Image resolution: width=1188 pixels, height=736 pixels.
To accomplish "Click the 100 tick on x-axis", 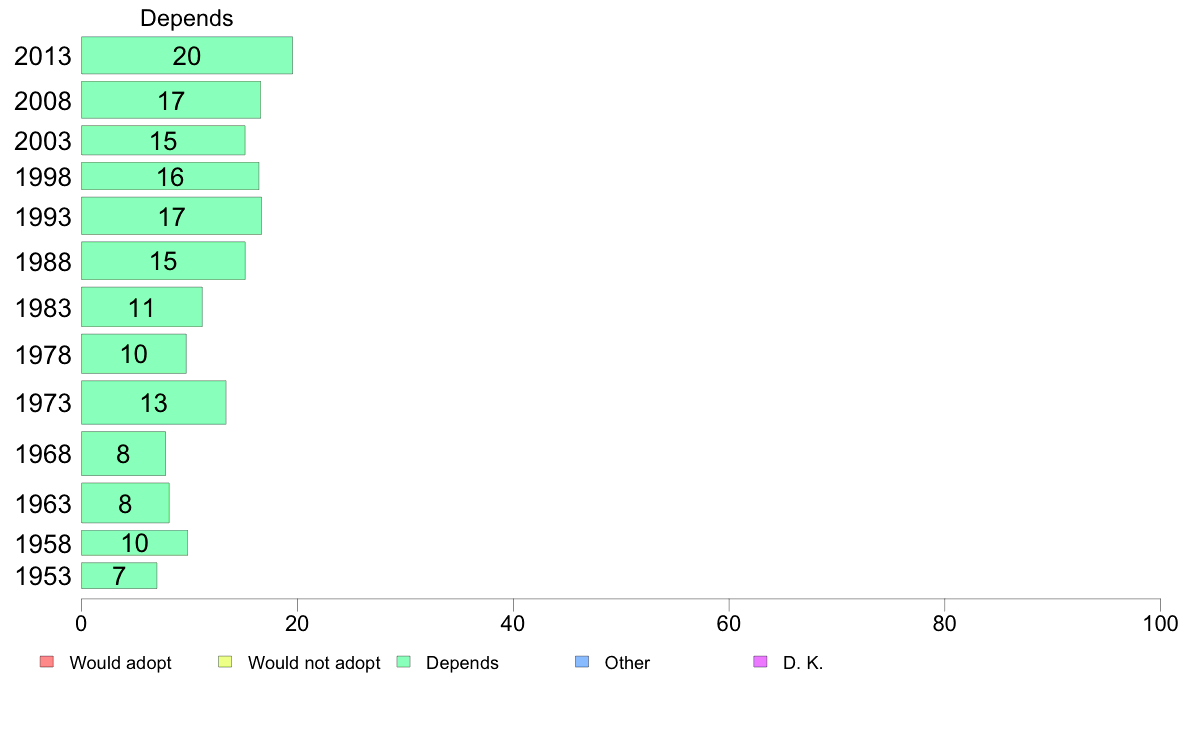I will [x=1160, y=623].
